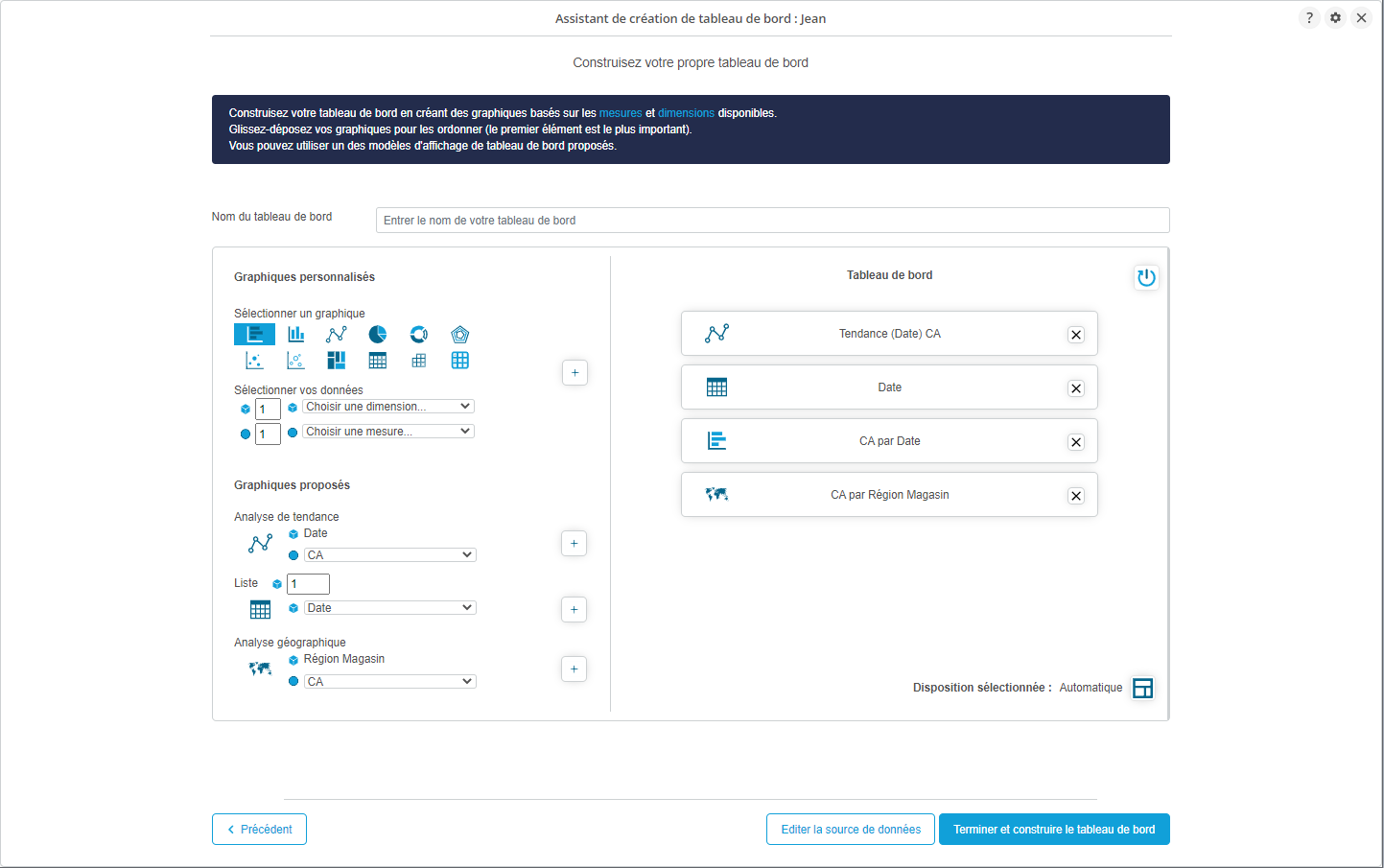Open the layout selection icon next to Automatique
This screenshot has height=868, width=1384.
1142,689
